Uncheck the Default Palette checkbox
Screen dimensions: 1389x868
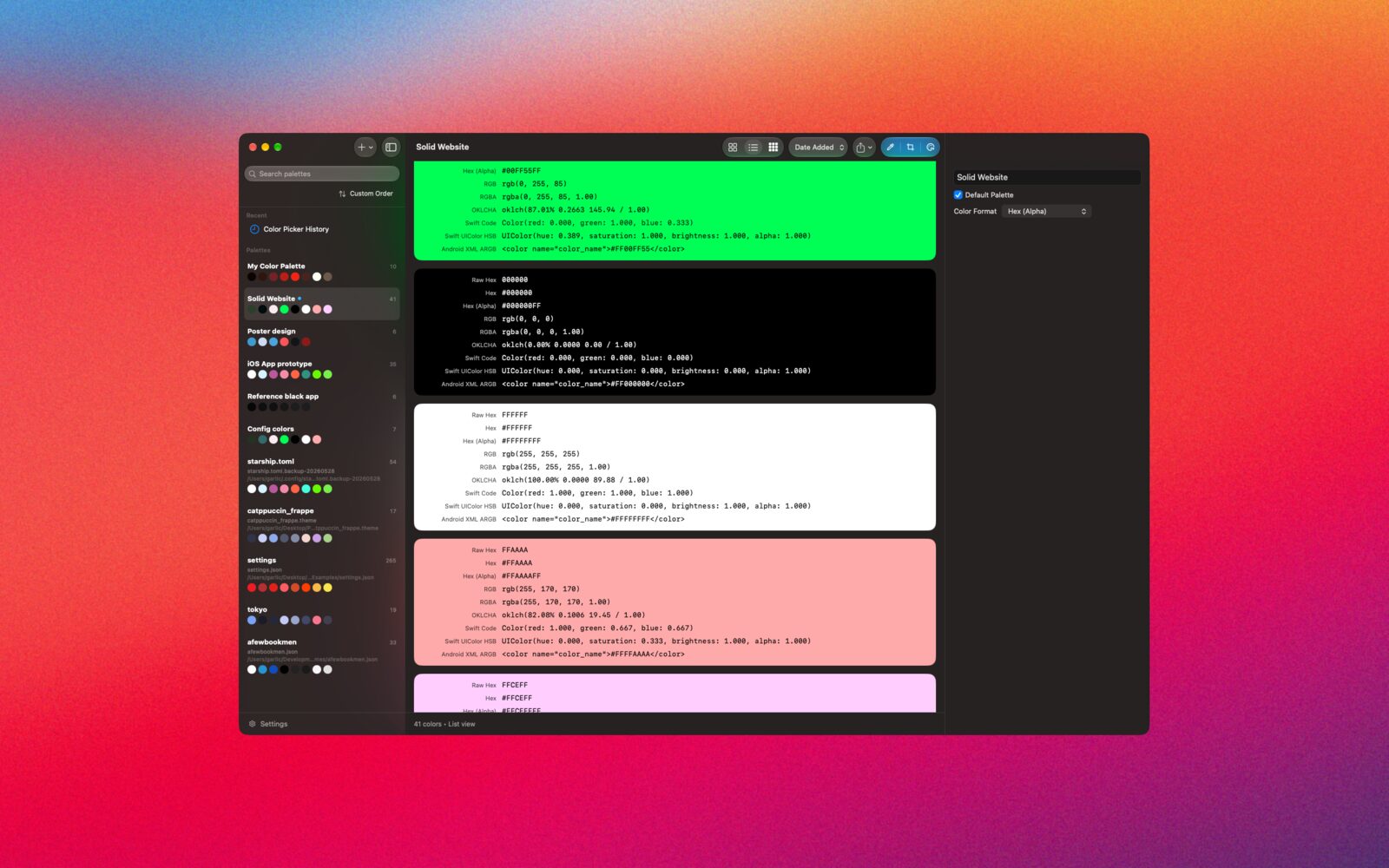(958, 195)
